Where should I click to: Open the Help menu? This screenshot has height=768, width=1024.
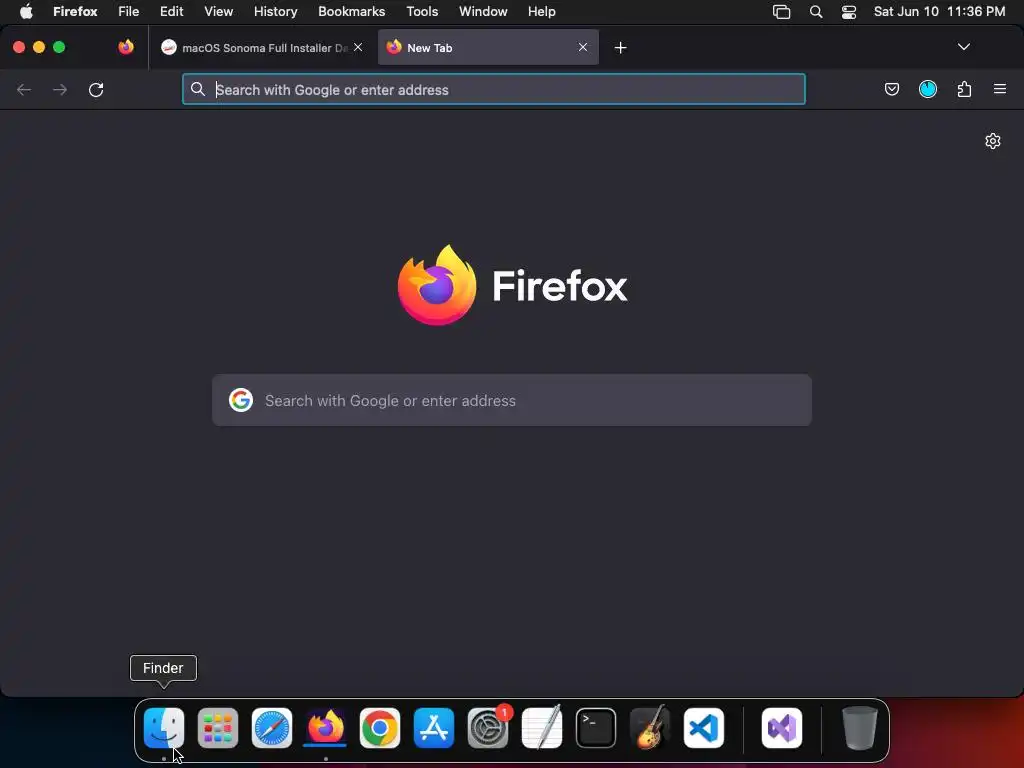541,11
